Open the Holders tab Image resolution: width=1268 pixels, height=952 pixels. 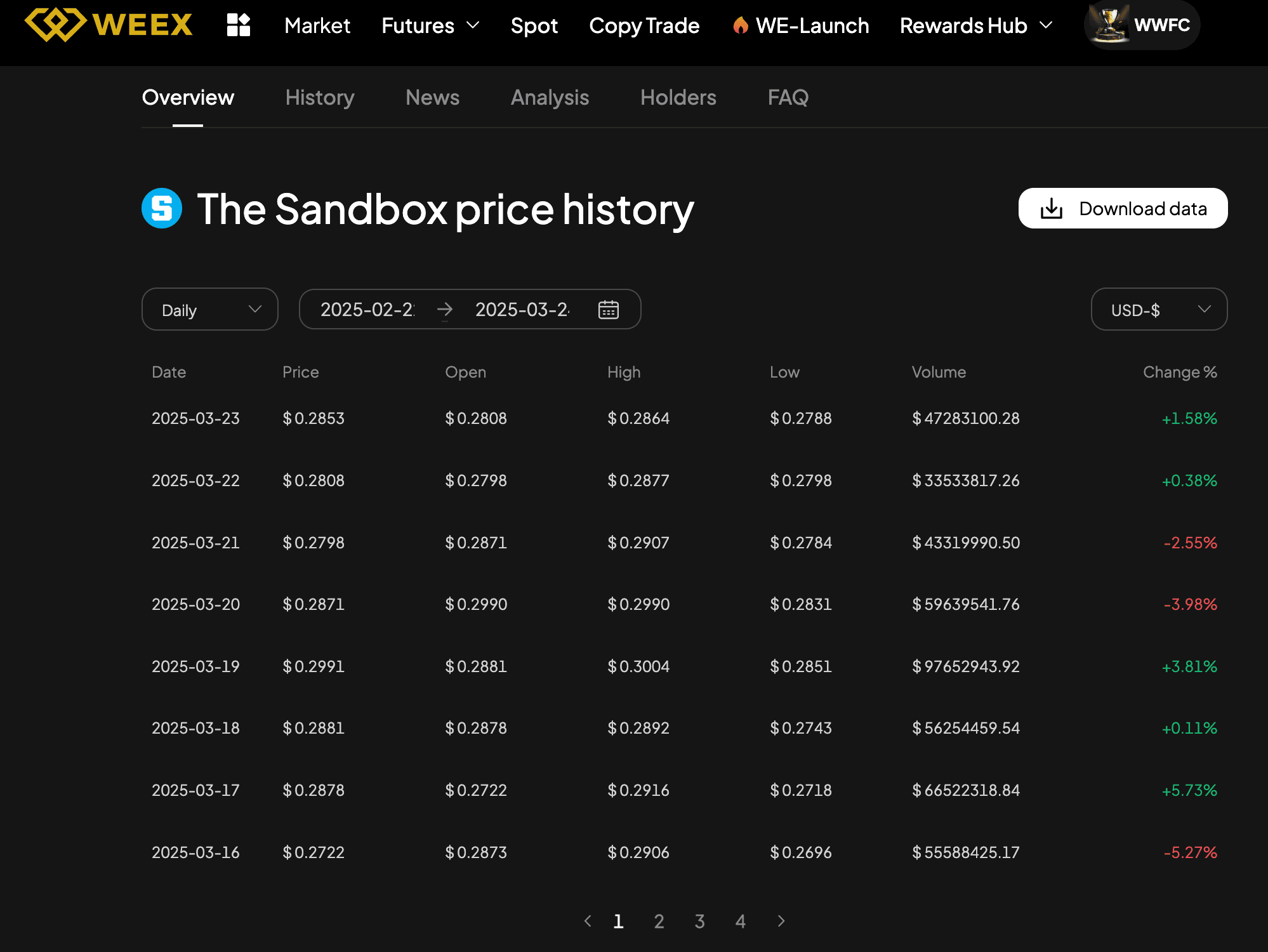[x=678, y=98]
